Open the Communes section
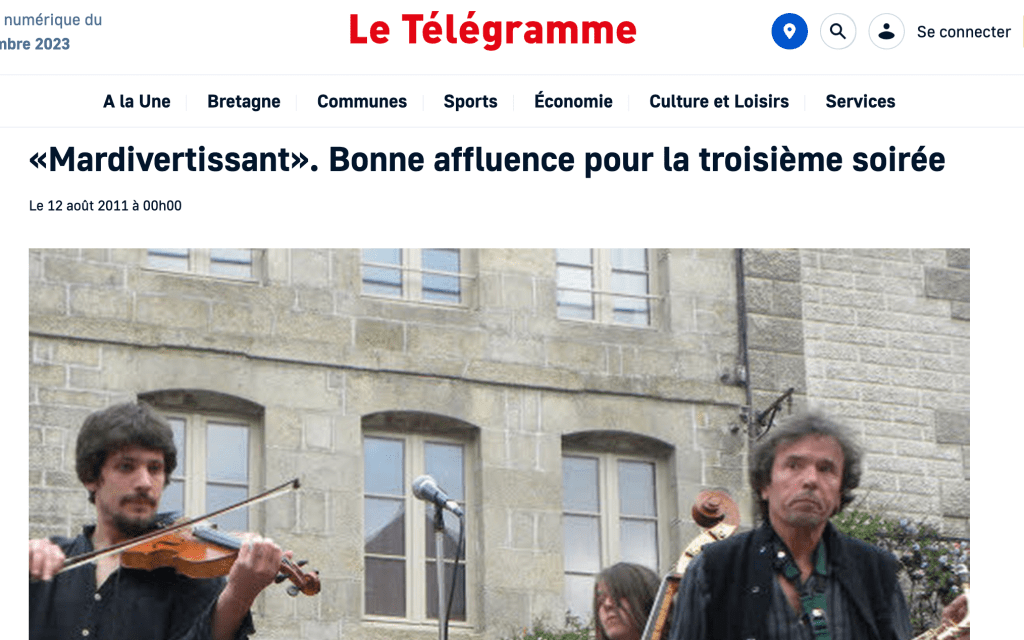Viewport: 1024px width, 640px height. (362, 101)
